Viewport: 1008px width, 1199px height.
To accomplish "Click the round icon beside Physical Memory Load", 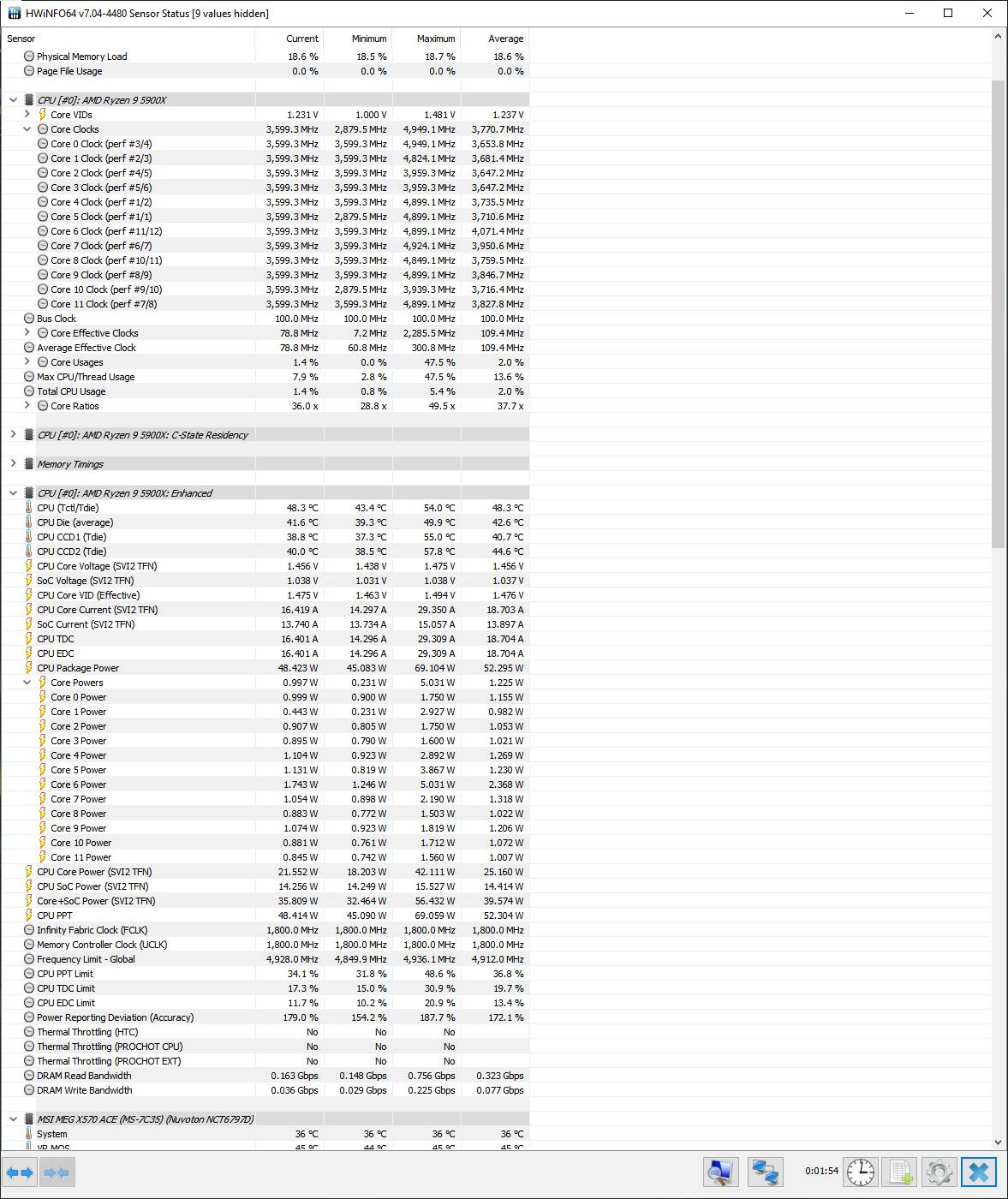I will pyautogui.click(x=29, y=57).
